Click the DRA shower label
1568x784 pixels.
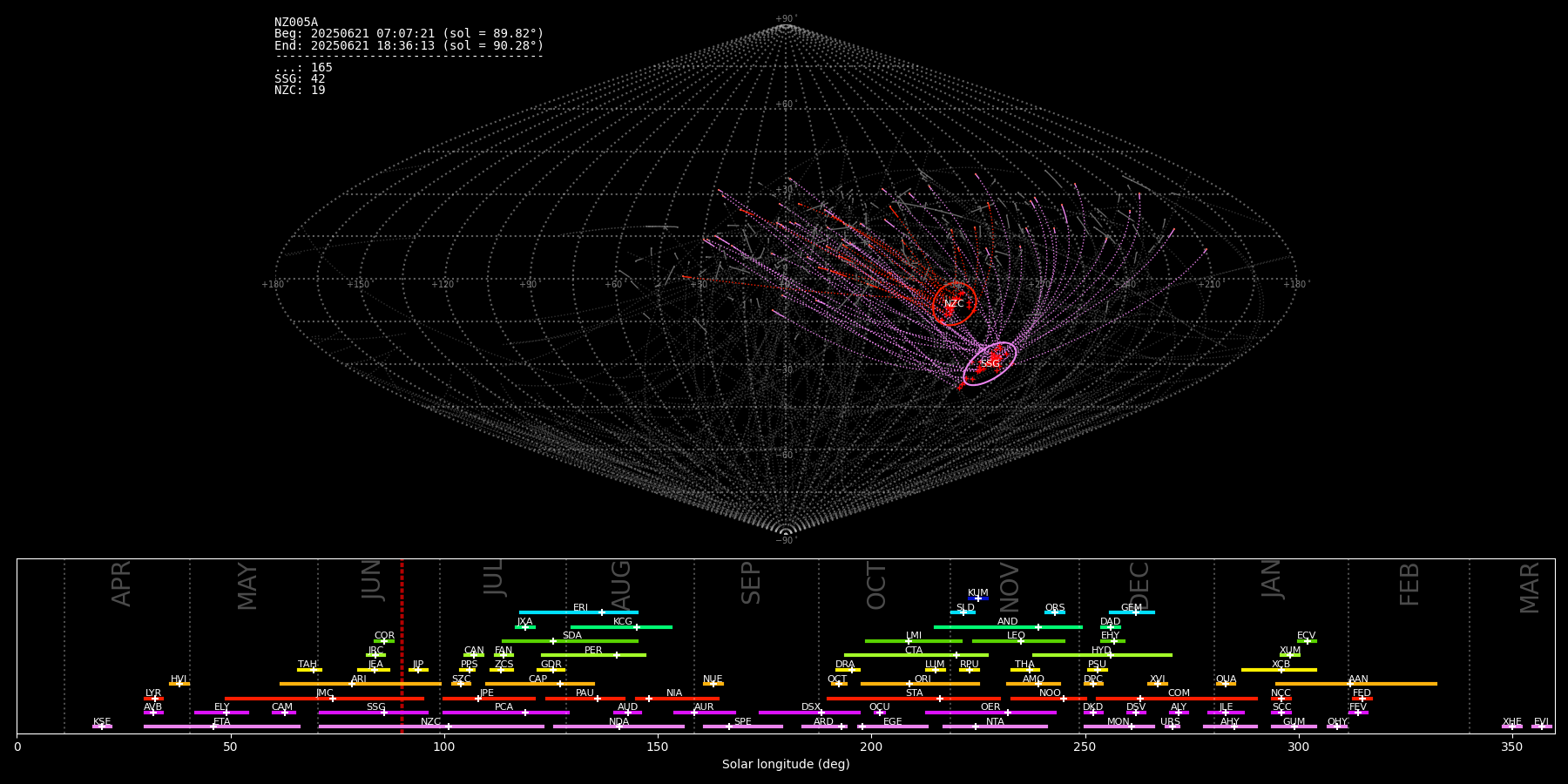[x=845, y=665]
